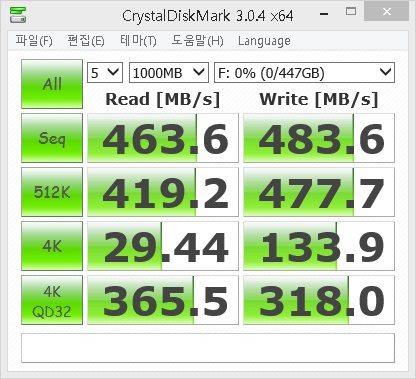Expand the test size dropdown 1000MB

tap(169, 72)
